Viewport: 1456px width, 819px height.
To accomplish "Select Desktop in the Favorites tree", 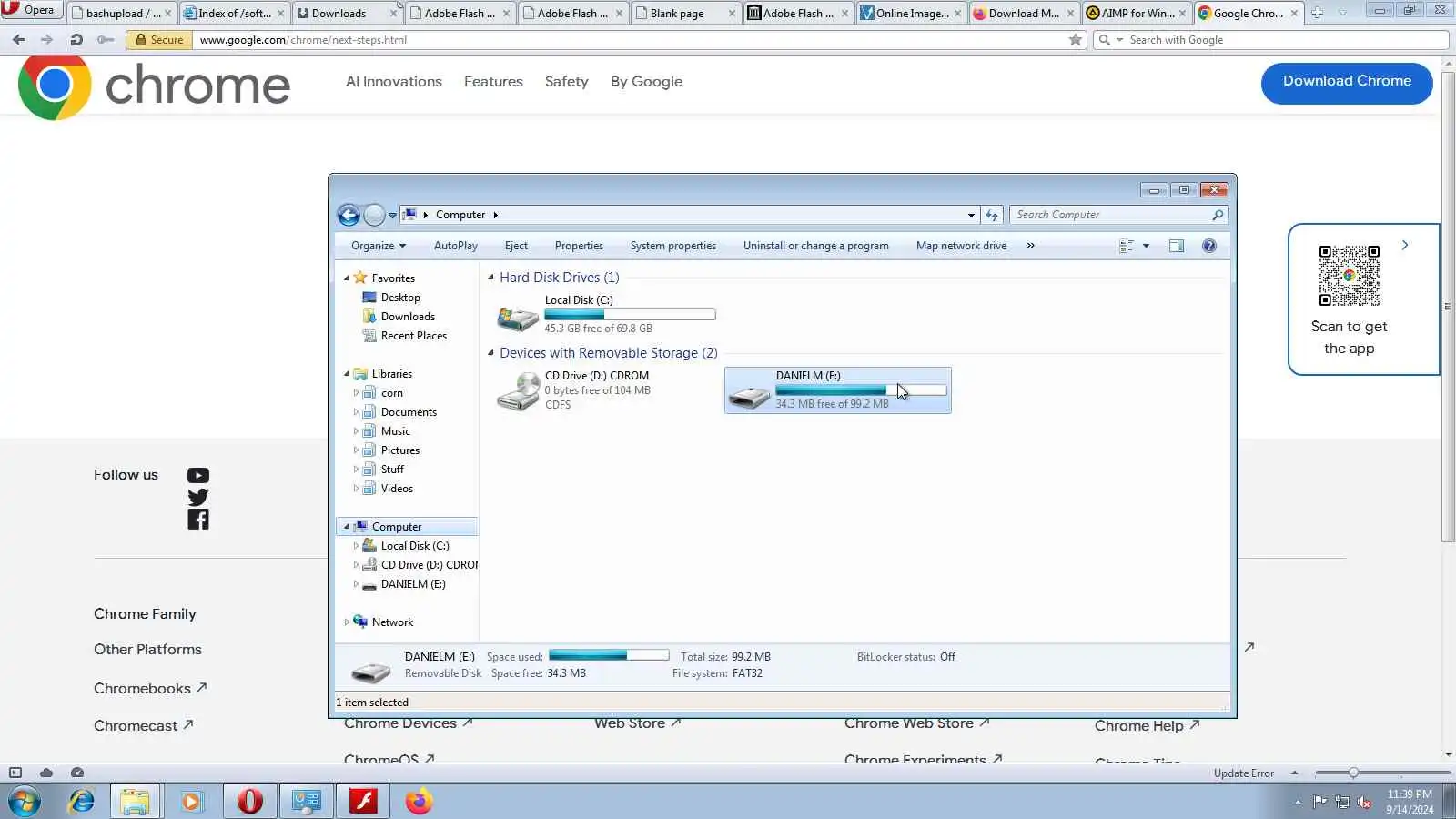I will click(x=400, y=298).
